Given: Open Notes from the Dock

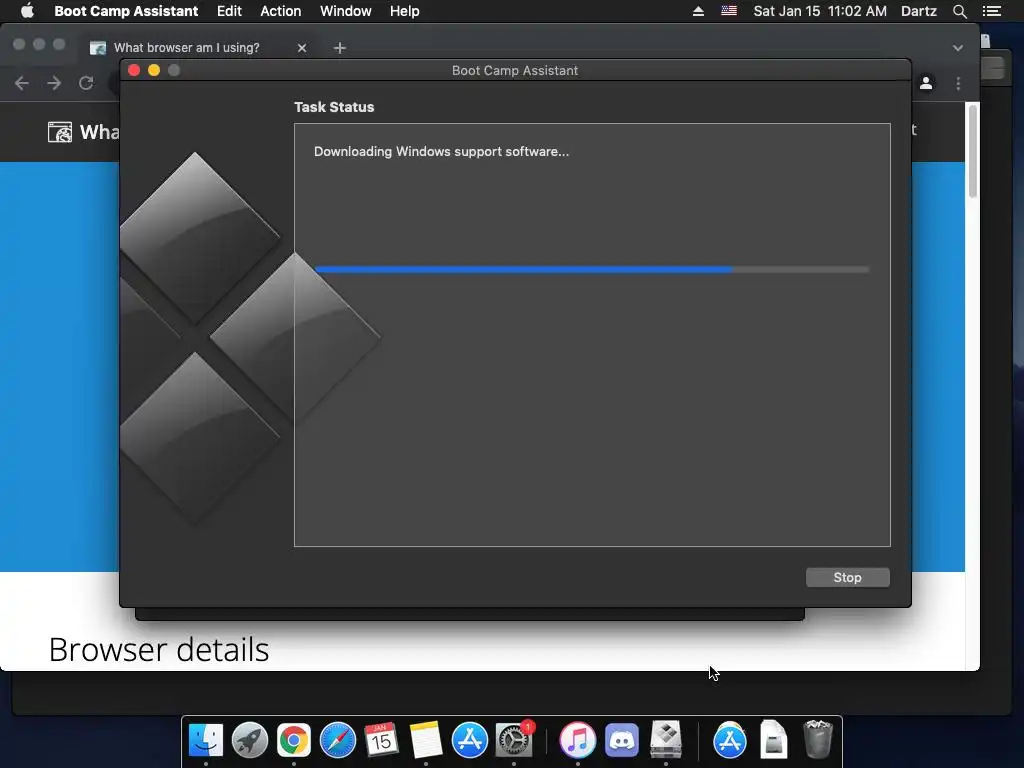Looking at the screenshot, I should coord(426,740).
